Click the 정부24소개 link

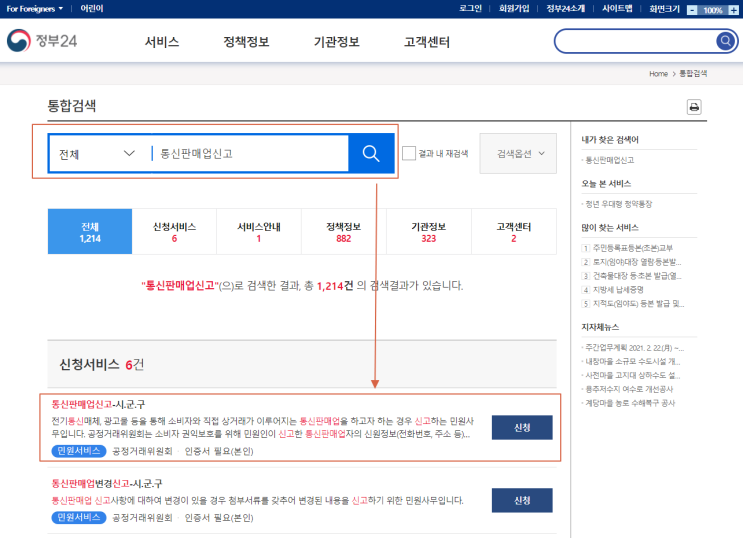(565, 9)
